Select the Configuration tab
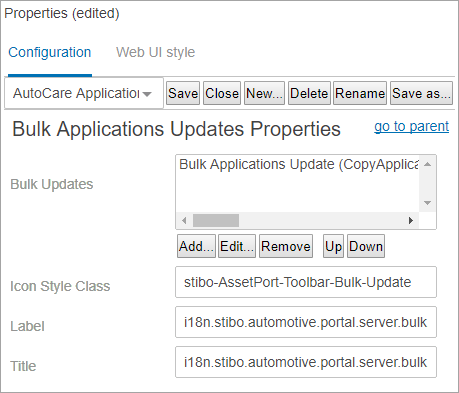The height and width of the screenshot is (393, 459). pyautogui.click(x=50, y=52)
